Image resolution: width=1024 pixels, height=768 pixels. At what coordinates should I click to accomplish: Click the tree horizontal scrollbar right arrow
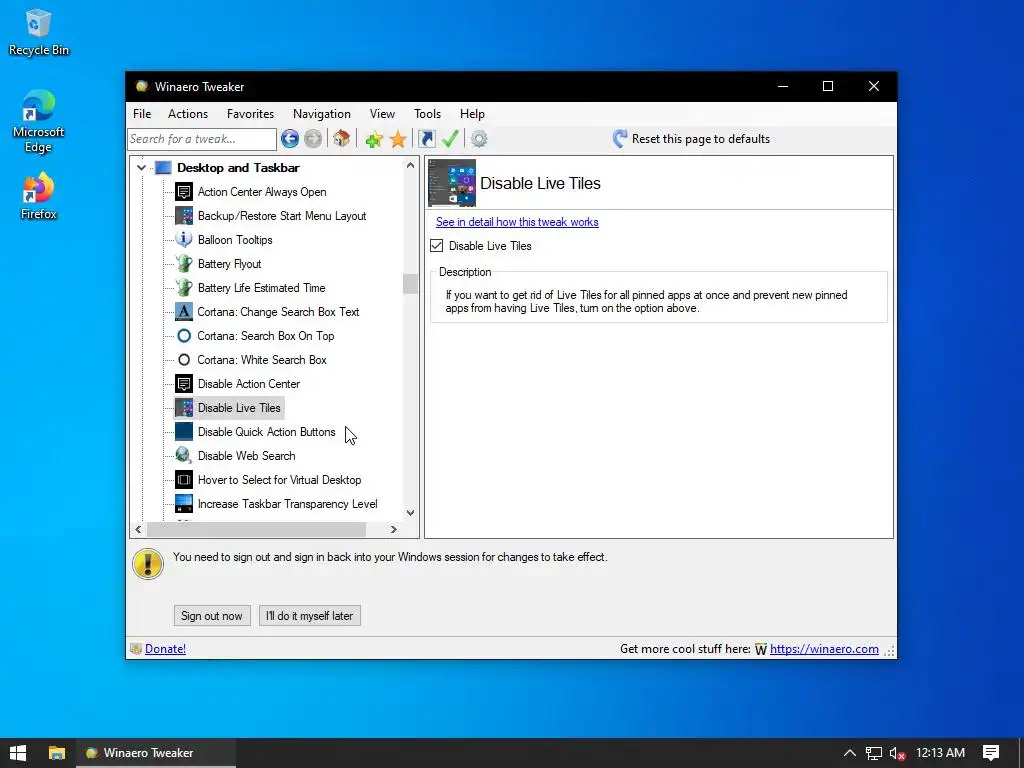(x=393, y=530)
